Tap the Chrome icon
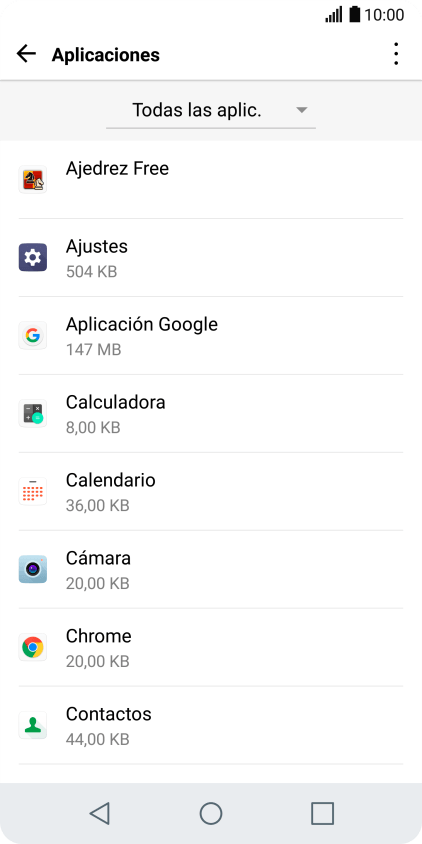422x844 pixels. 33,647
